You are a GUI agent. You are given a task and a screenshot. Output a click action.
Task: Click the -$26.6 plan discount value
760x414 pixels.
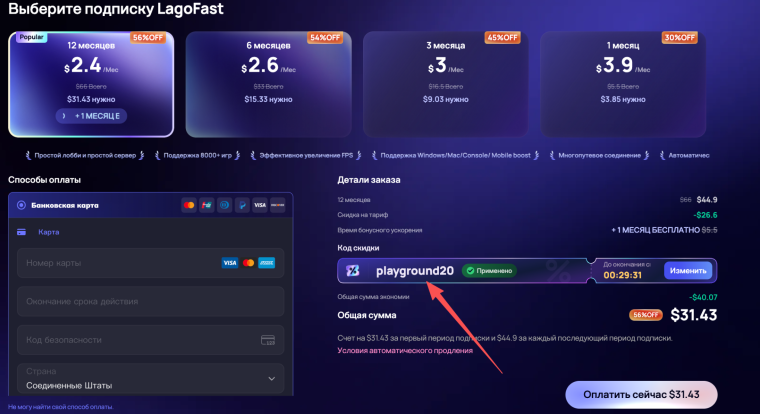pos(705,215)
